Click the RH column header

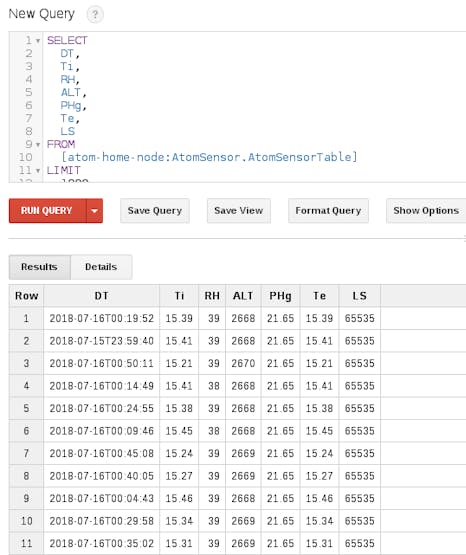tap(212, 296)
